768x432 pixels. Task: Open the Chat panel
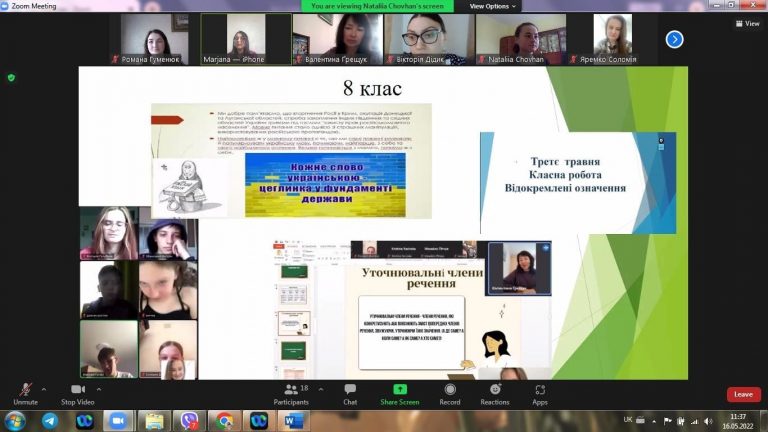350,395
